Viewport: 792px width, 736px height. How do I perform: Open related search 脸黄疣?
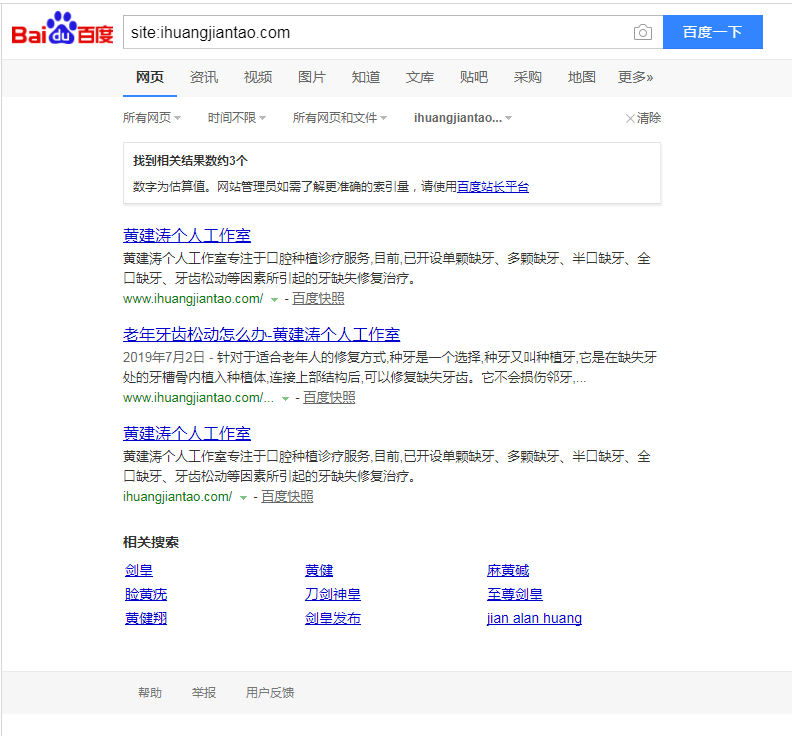point(146,594)
